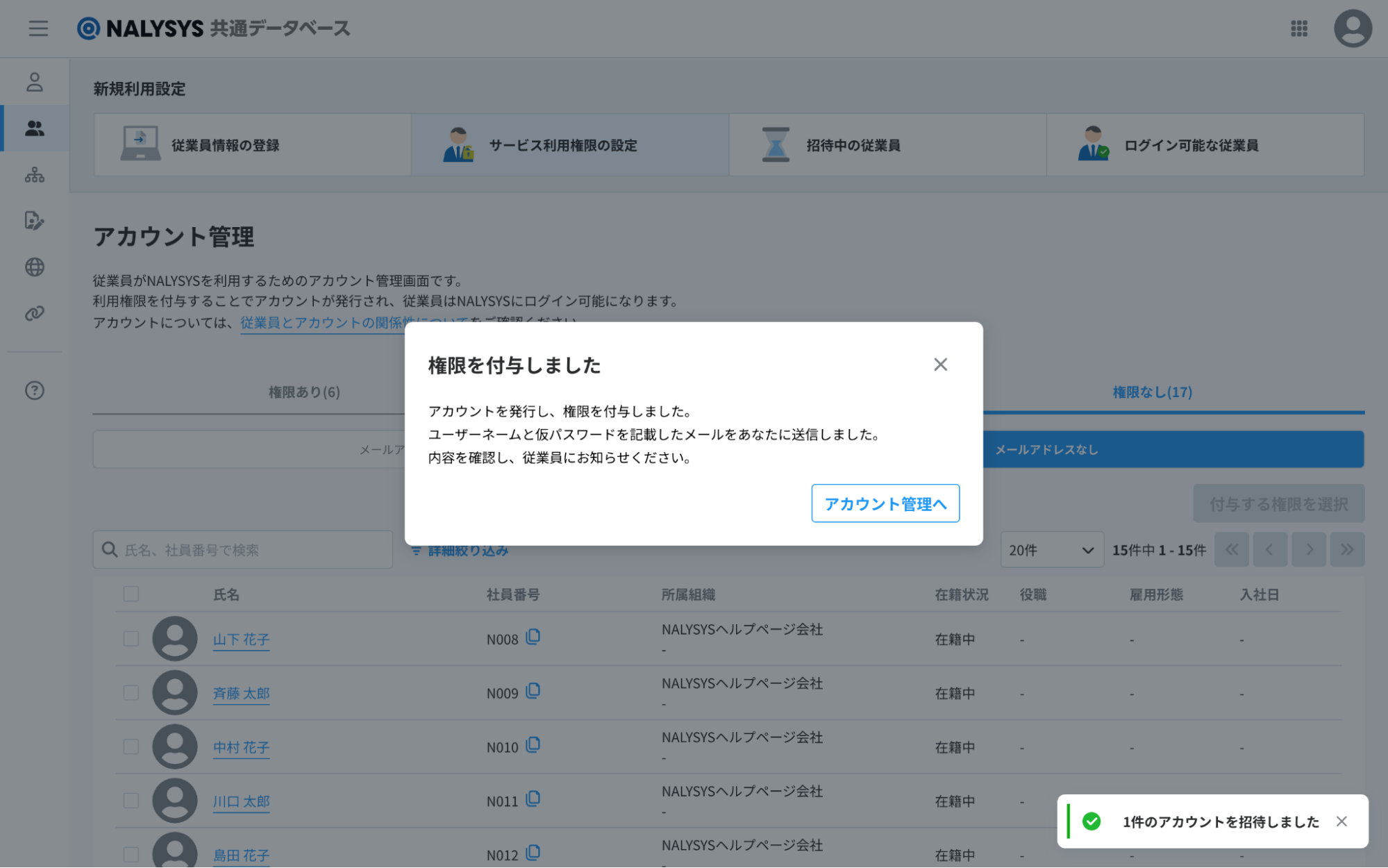Viewport: 1388px width, 868px height.
Task: Check the box for 斉藤 太郎
Action: point(131,692)
